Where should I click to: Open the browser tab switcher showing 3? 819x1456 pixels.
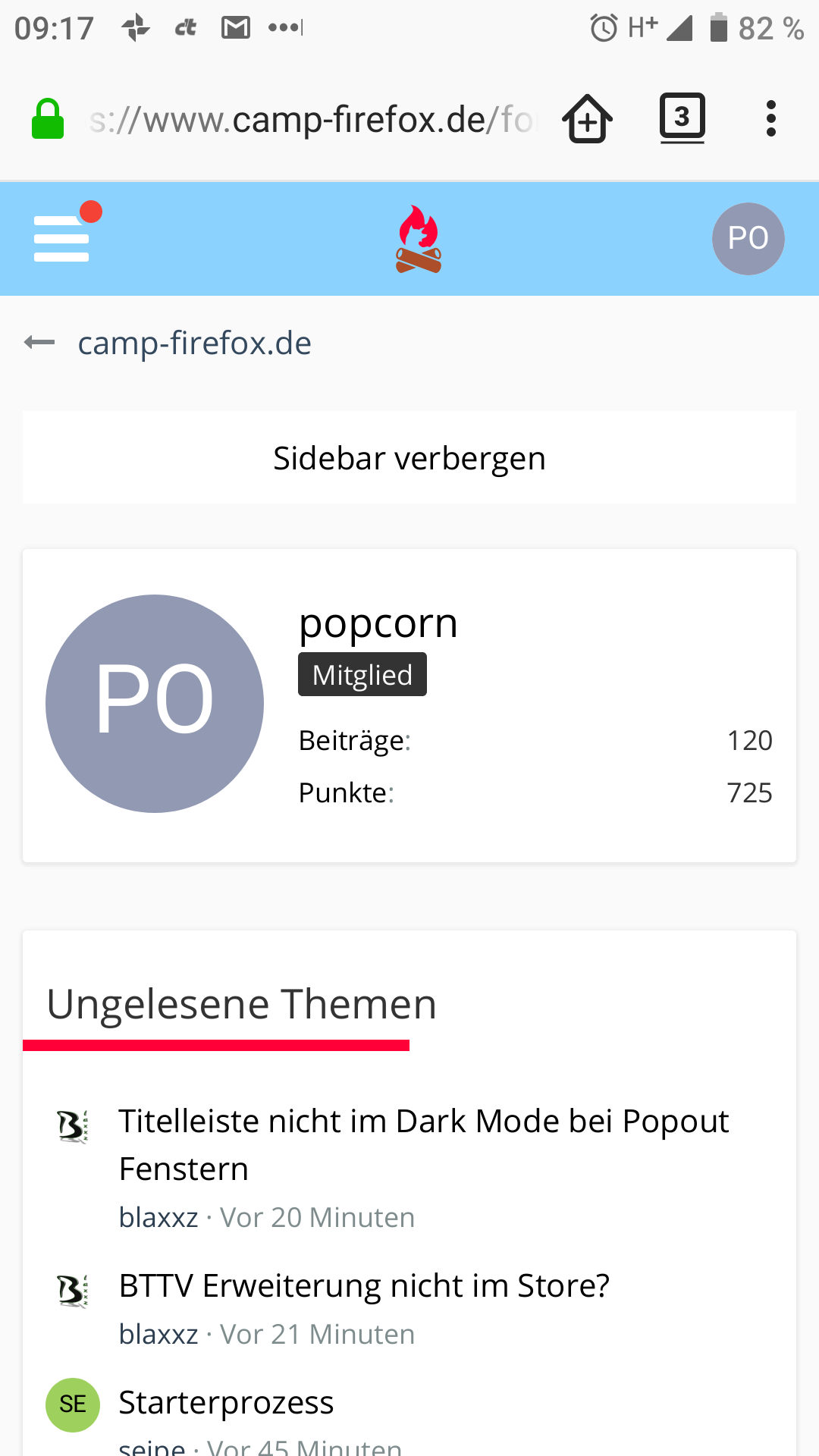(682, 118)
